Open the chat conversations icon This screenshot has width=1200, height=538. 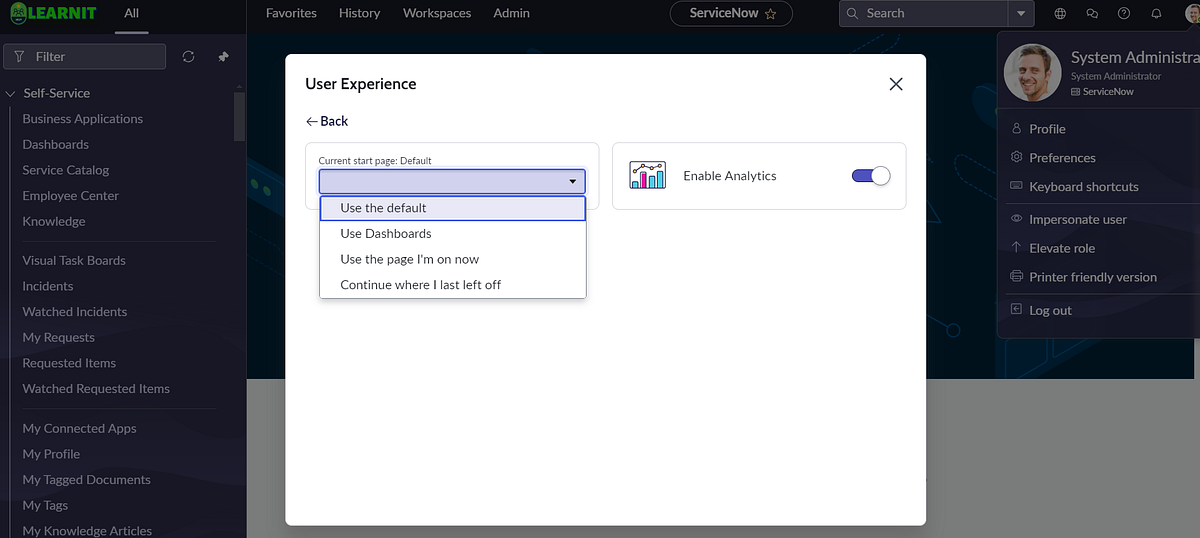point(1092,13)
